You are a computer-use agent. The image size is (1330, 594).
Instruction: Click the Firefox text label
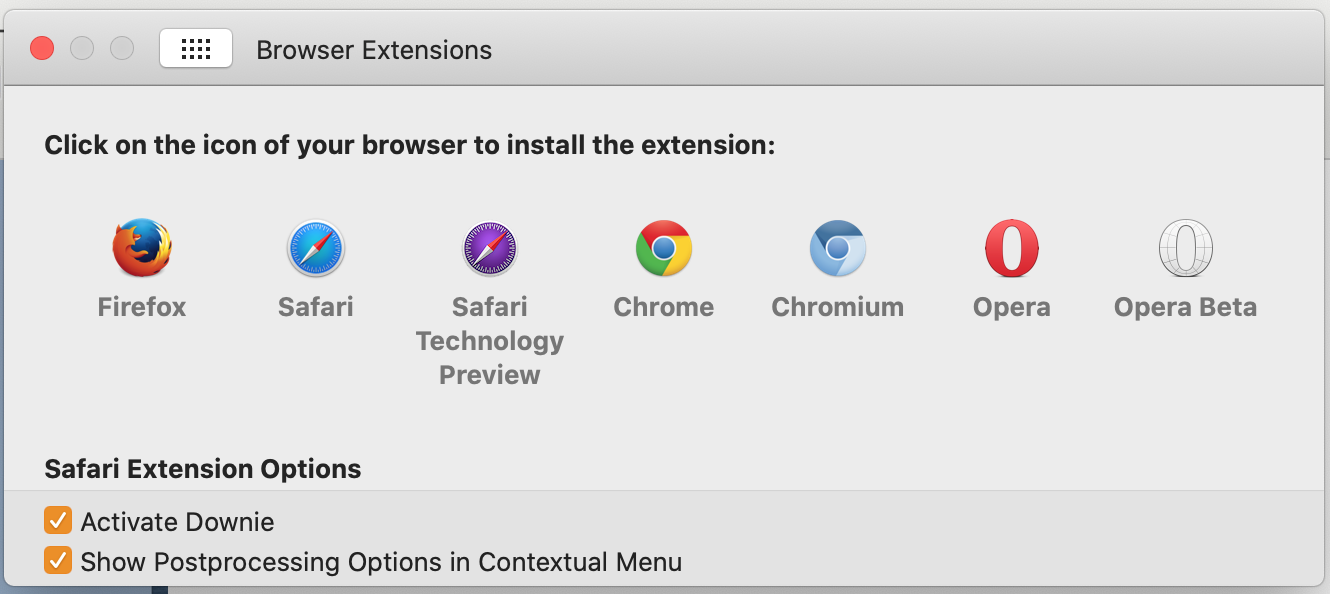click(142, 307)
